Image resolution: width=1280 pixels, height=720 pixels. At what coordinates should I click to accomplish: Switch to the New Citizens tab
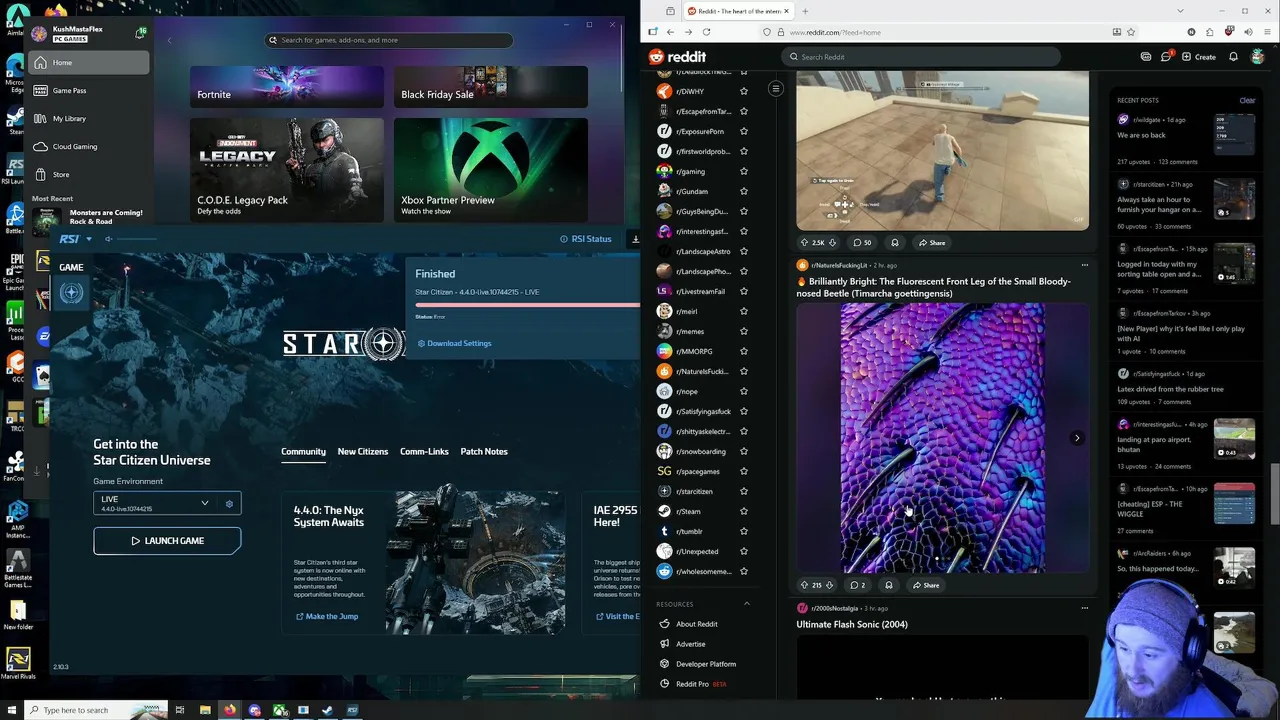(363, 452)
